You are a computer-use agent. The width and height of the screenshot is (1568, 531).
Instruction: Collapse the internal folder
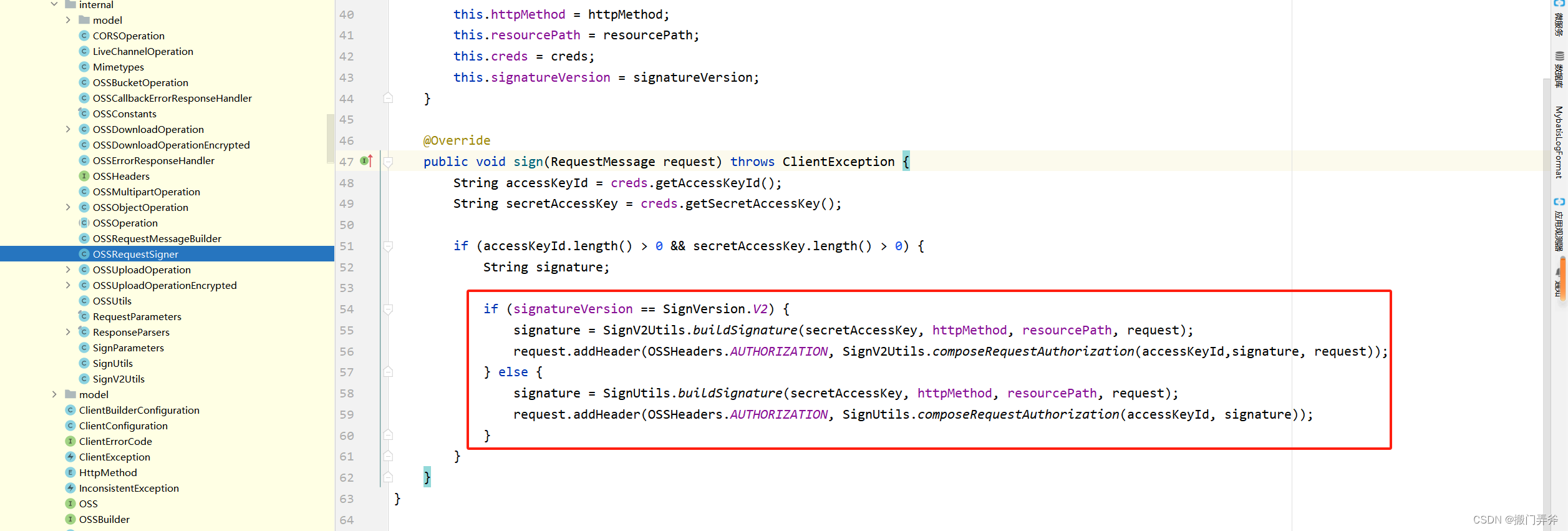[54, 4]
